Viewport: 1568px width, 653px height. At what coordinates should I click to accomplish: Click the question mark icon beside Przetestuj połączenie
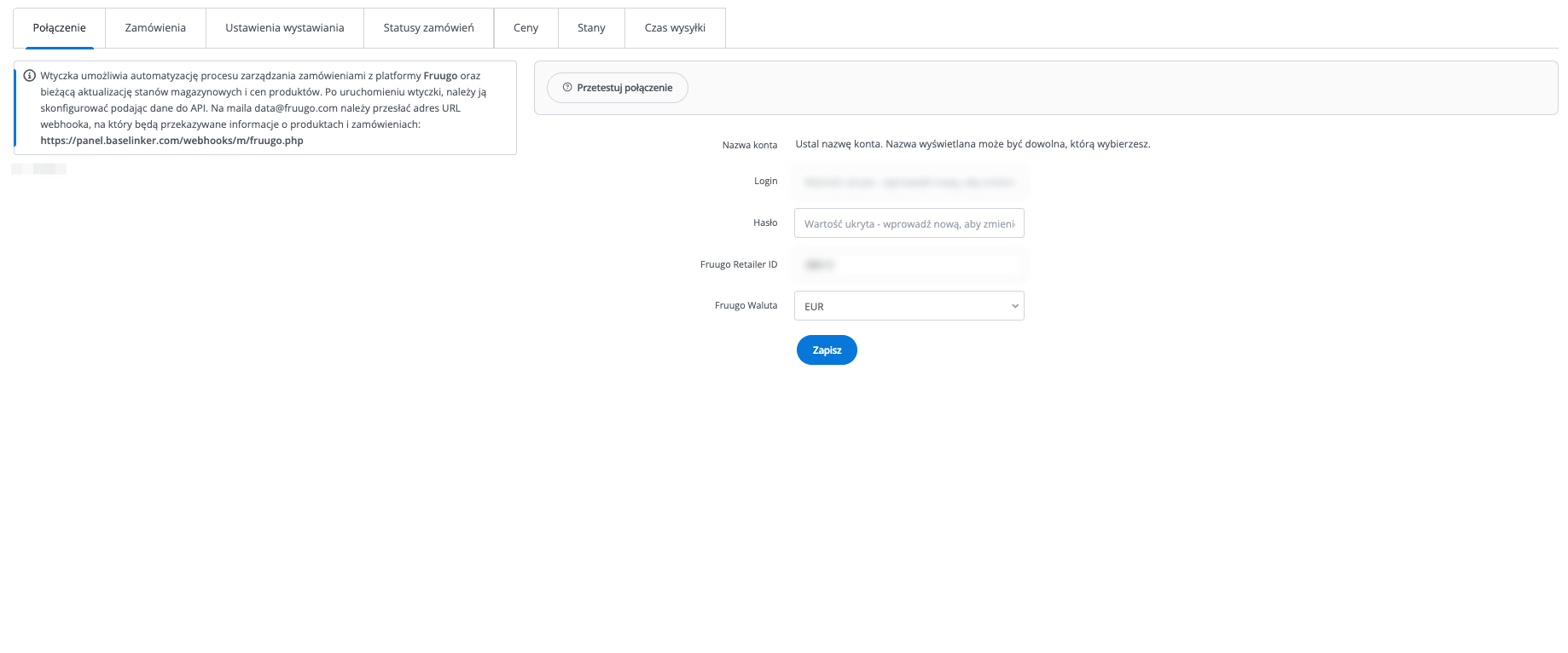pos(567,87)
